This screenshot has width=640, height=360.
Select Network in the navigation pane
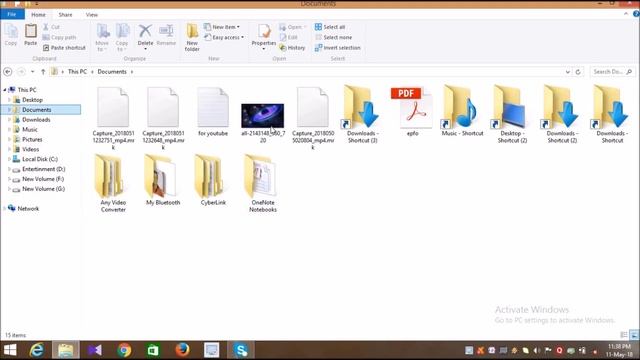(28, 209)
